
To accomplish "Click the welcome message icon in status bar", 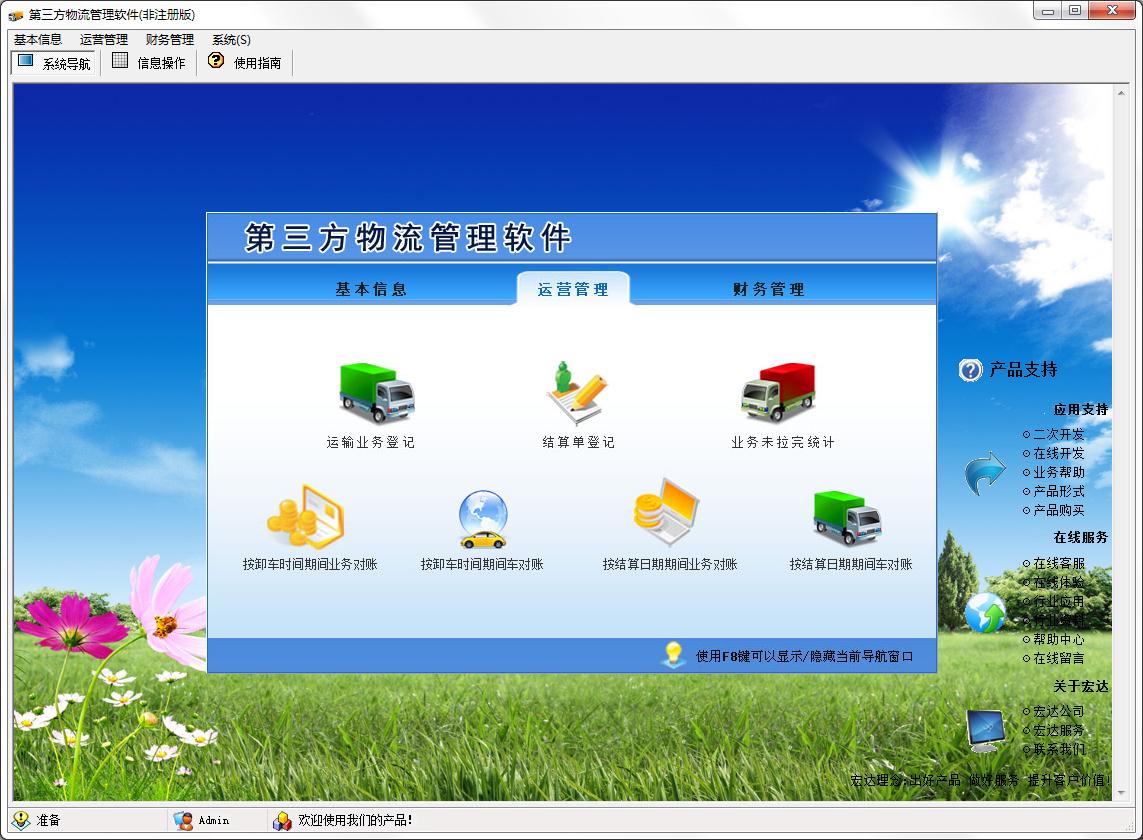I will coord(282,821).
